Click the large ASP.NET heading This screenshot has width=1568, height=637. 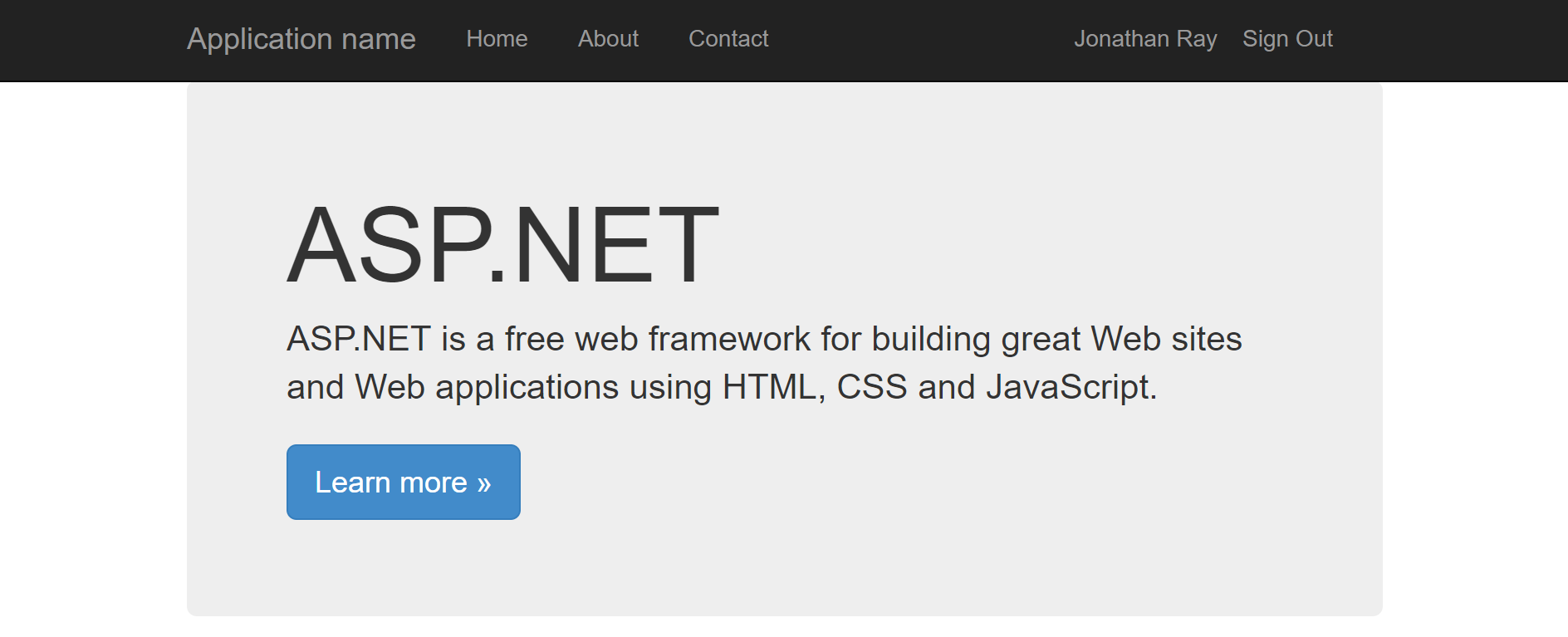pos(502,245)
